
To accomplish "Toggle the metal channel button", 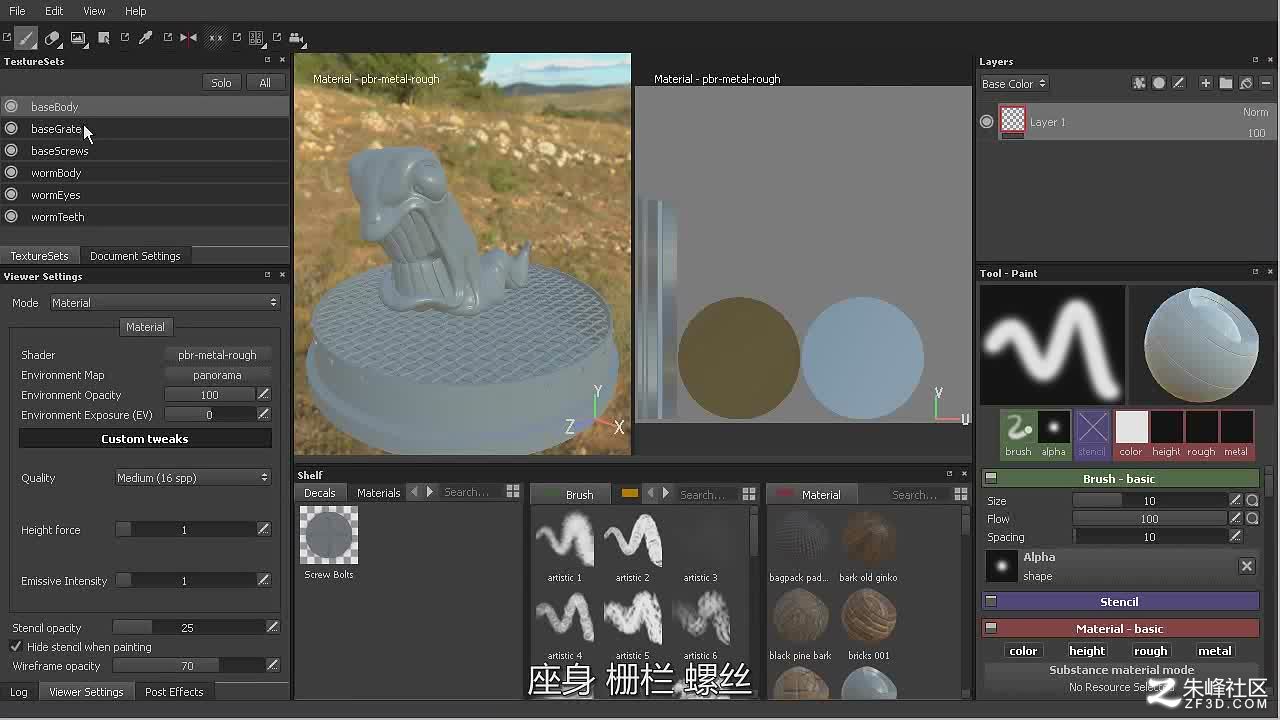I will coord(1215,651).
